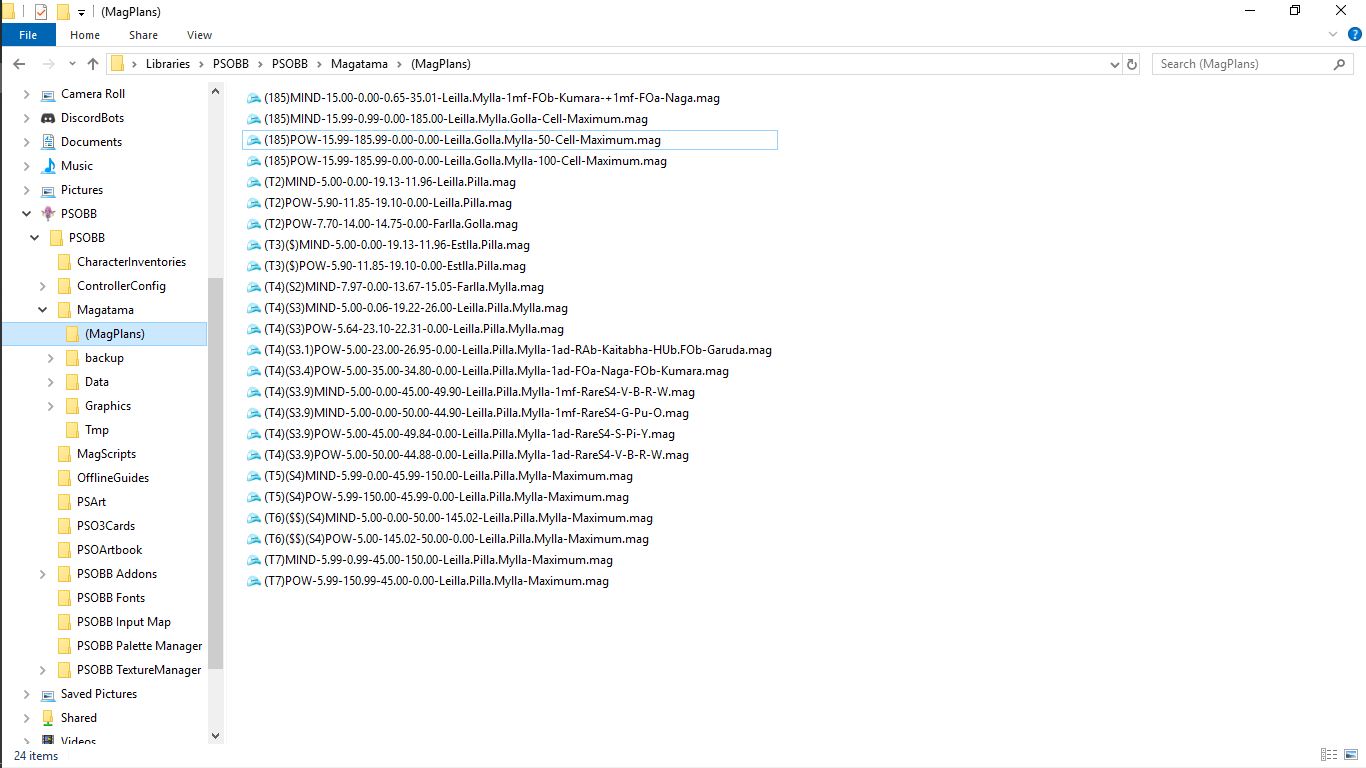This screenshot has width=1366, height=768.
Task: Expand the ribbon with the chevron
Action: (1332, 35)
